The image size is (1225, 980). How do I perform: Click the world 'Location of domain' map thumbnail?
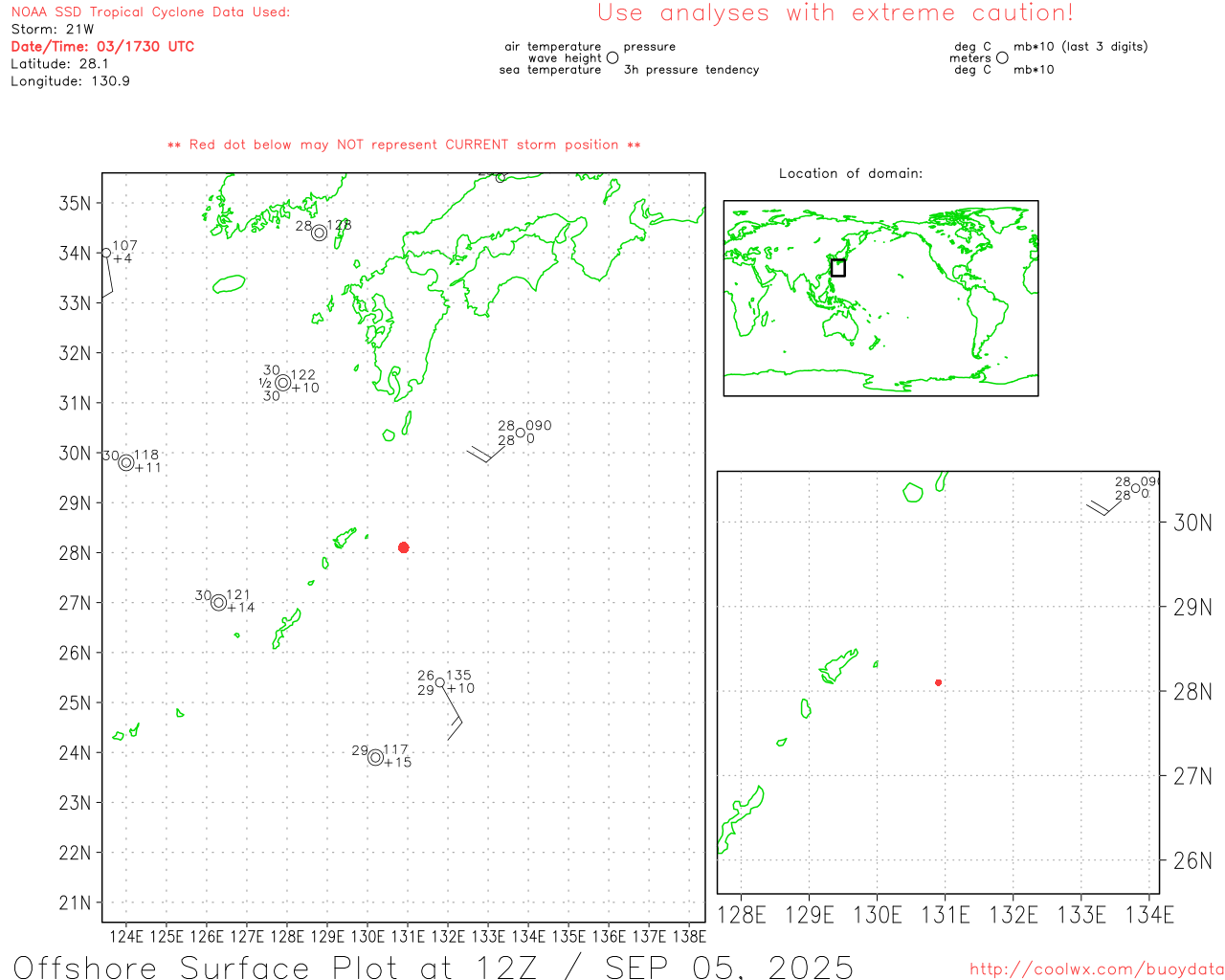[880, 299]
